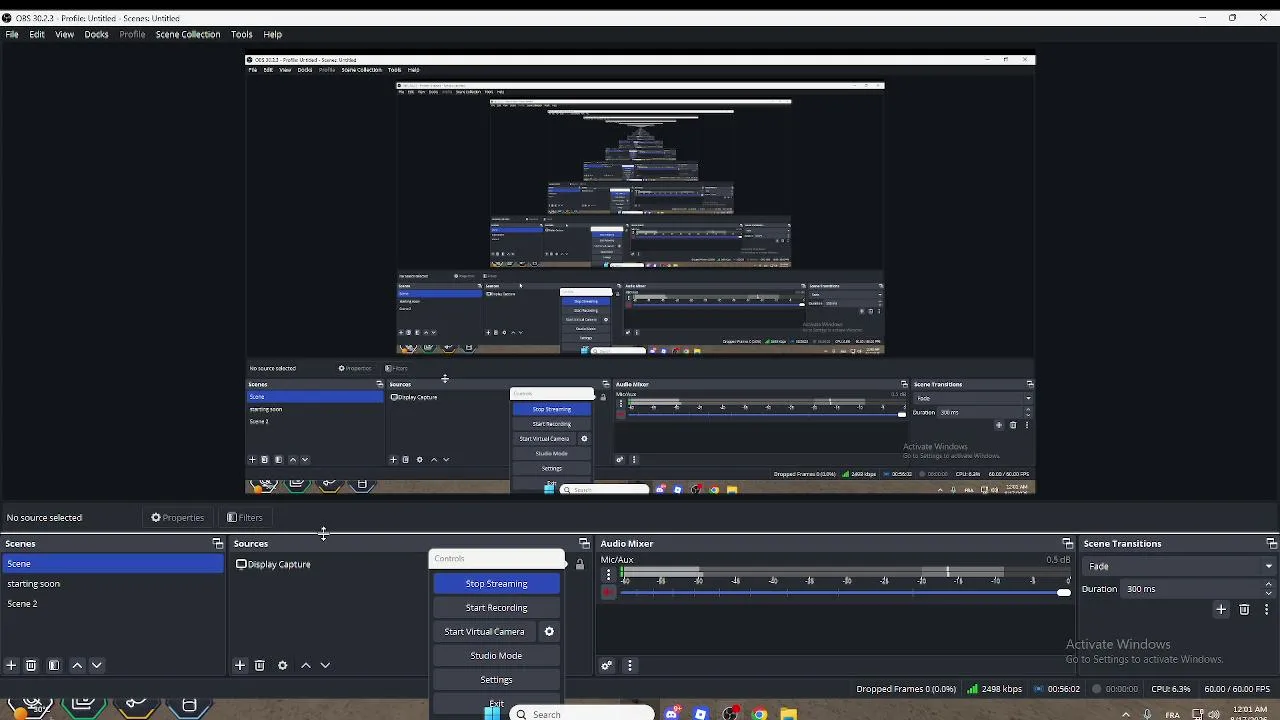Open source properties via the Sources gear icon
Viewport: 1280px width, 720px height.
283,666
